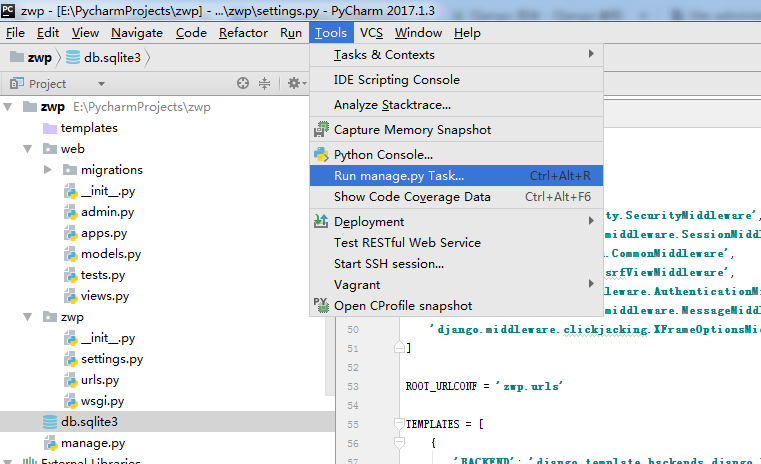
Task: Click the zwp folder icon in breadcrumb
Action: [17, 57]
